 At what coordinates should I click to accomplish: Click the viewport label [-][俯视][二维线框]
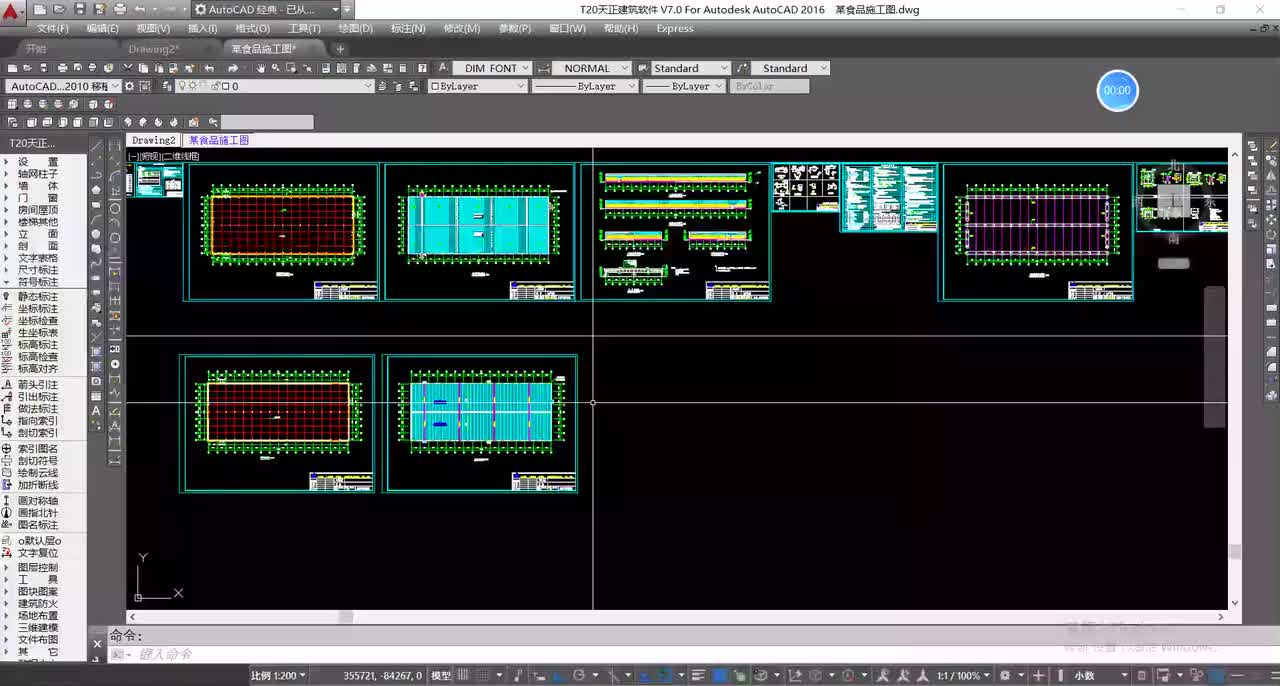[x=164, y=156]
